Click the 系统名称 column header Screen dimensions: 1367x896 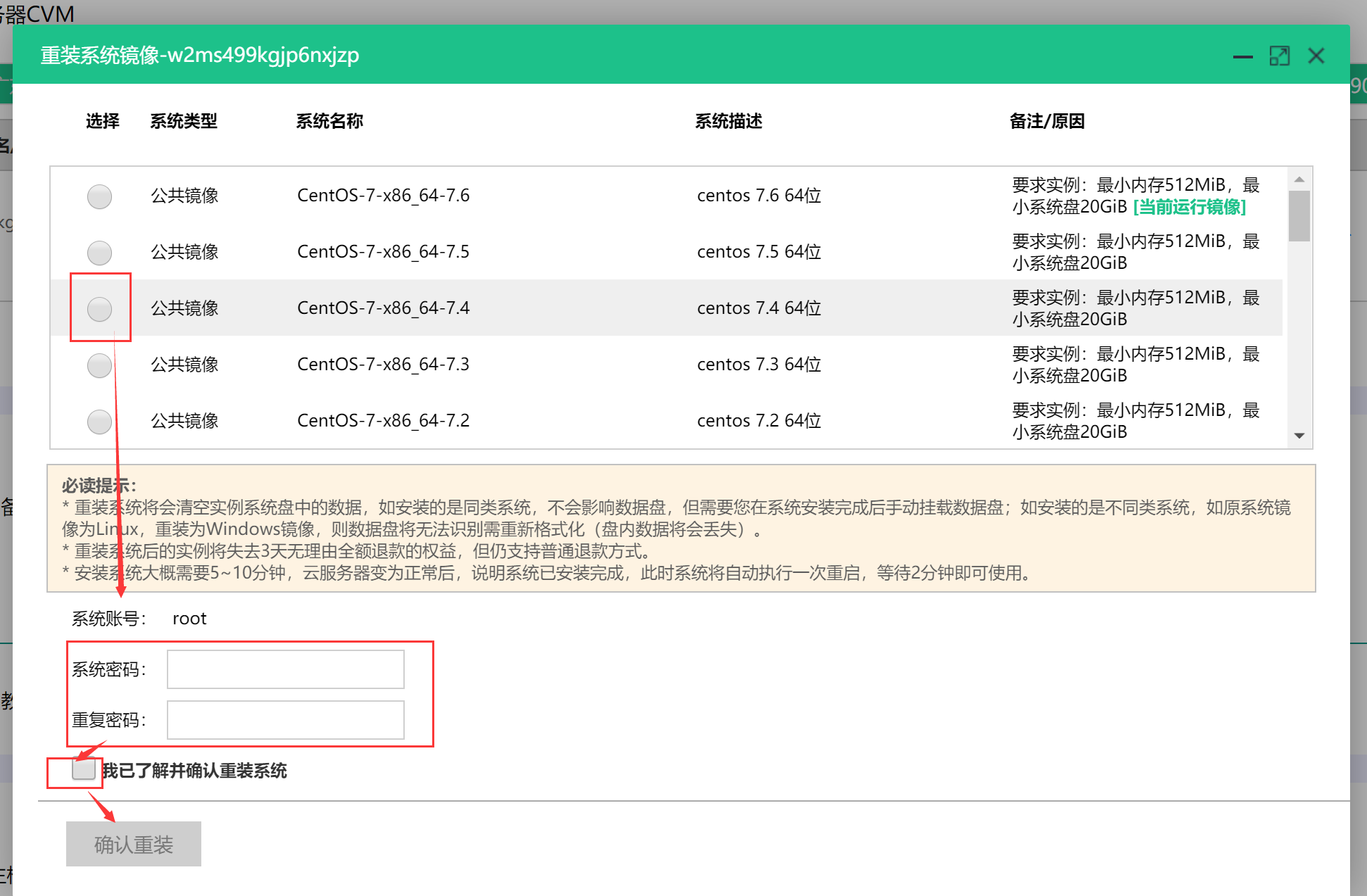click(329, 121)
